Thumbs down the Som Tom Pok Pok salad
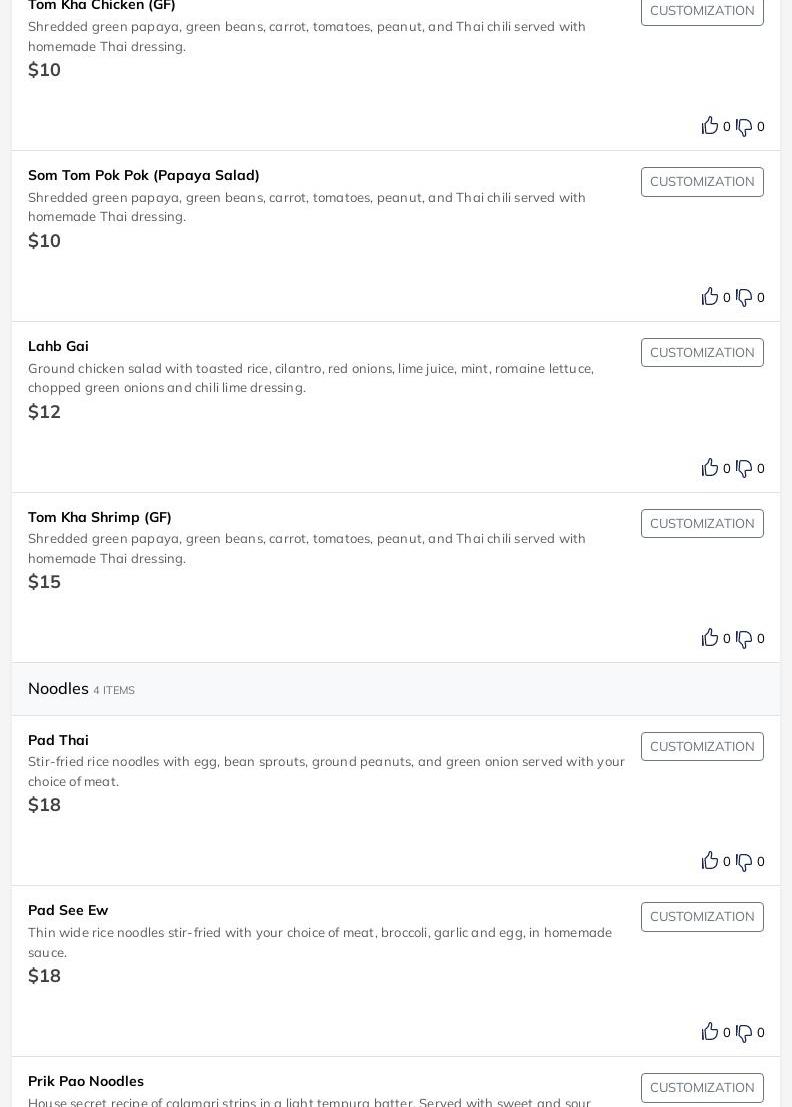The image size is (792, 1107). (744, 297)
